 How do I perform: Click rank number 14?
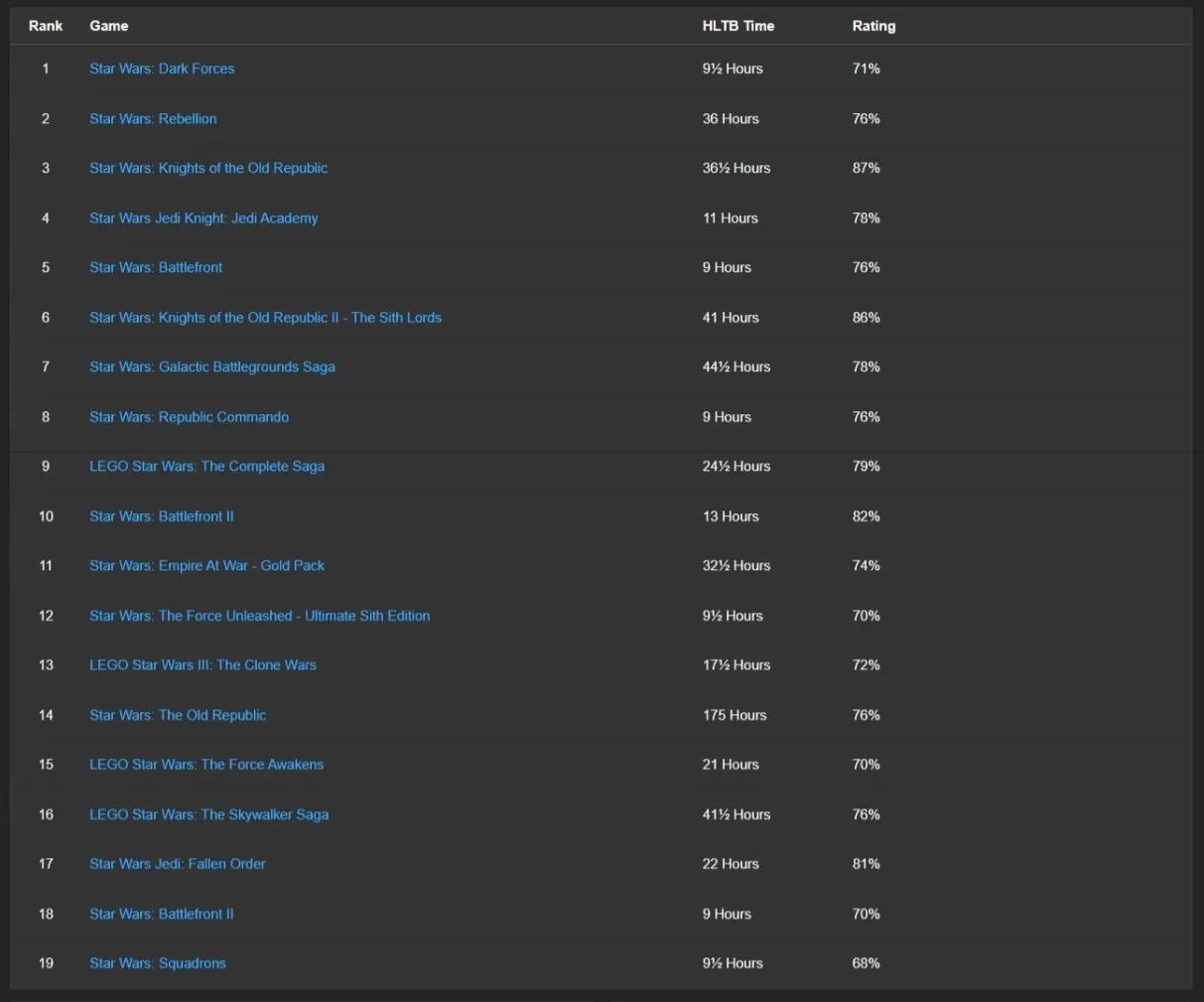pos(46,714)
